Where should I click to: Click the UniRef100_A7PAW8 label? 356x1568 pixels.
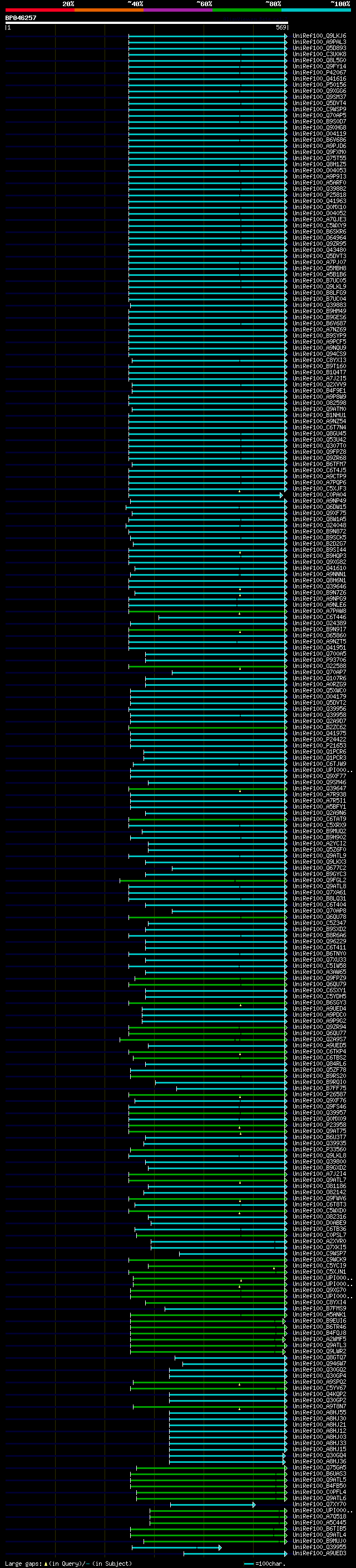(x=319, y=611)
